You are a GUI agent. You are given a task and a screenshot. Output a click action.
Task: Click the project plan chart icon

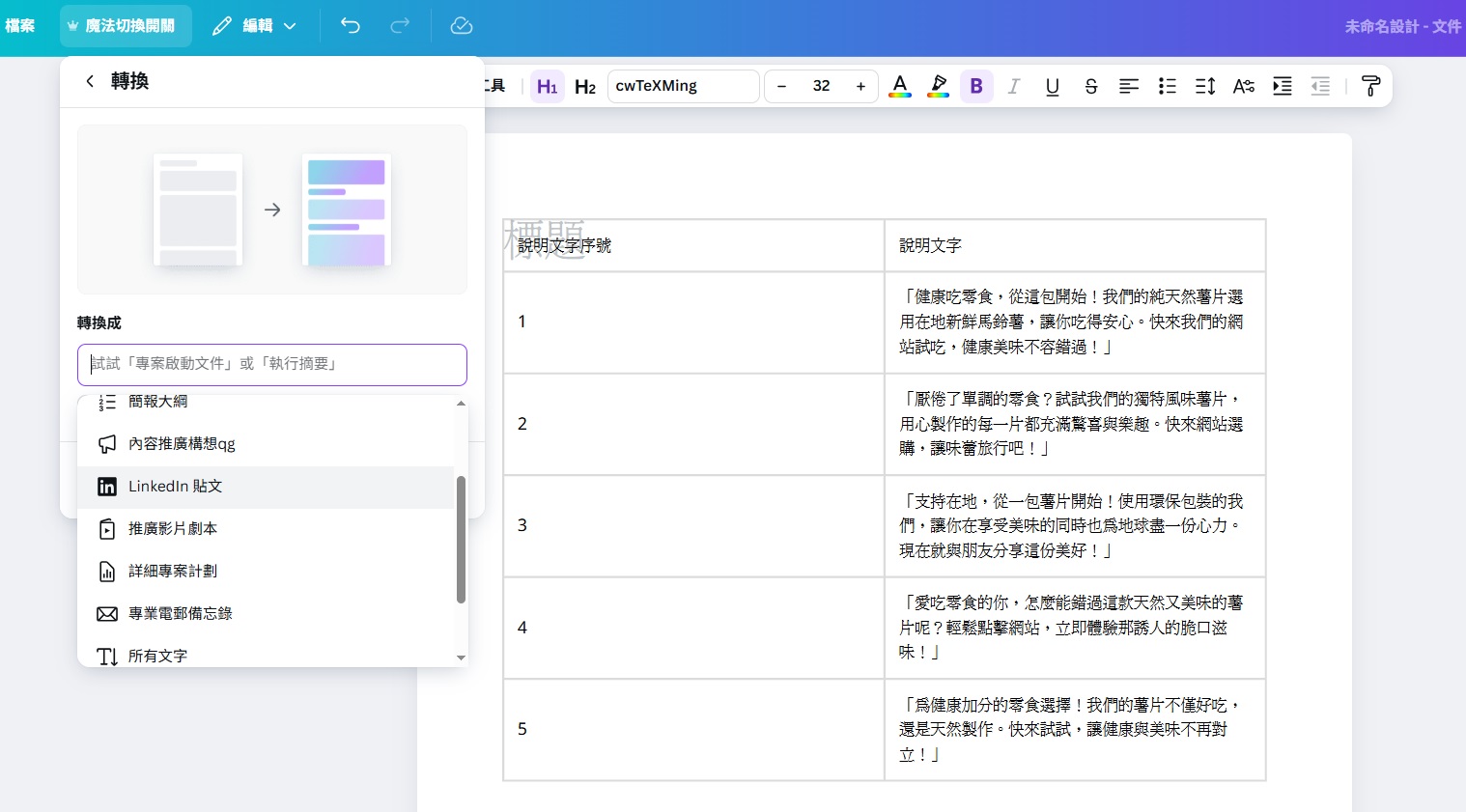tap(107, 572)
